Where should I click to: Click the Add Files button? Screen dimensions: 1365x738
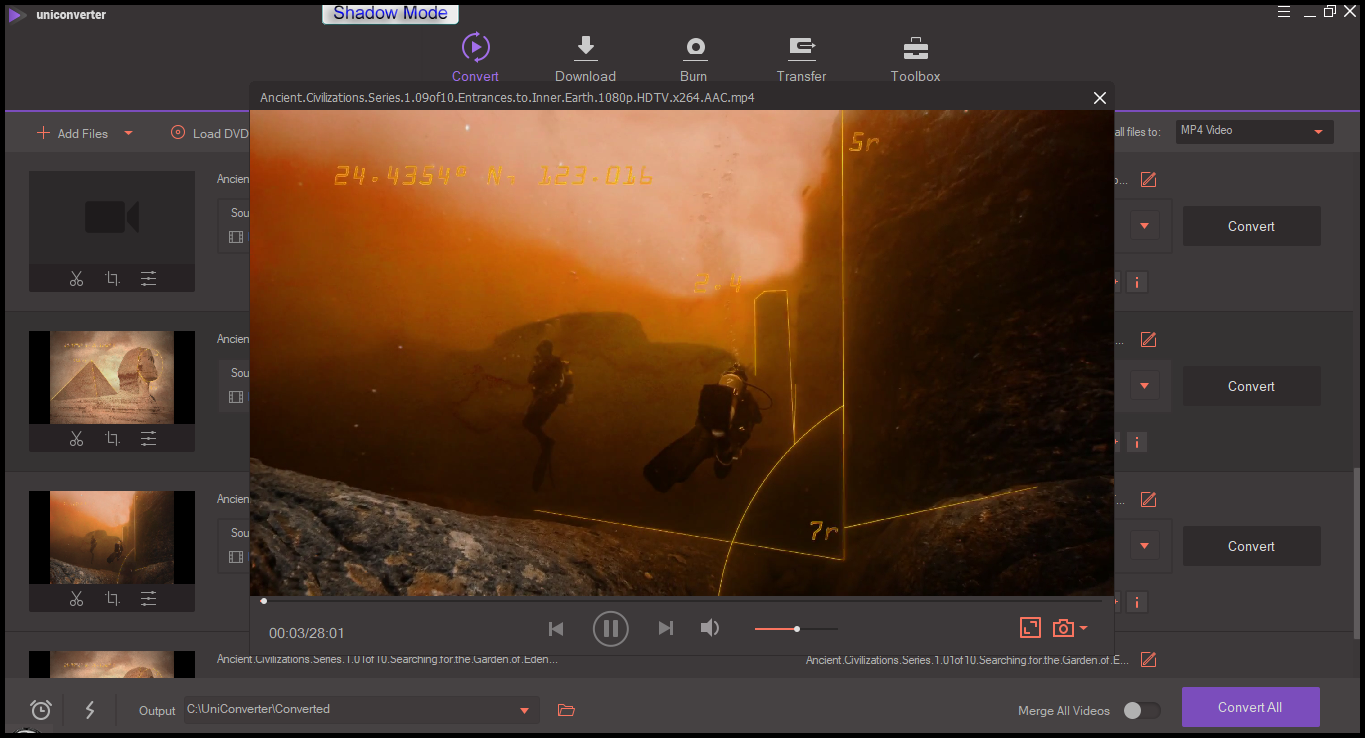click(x=72, y=133)
